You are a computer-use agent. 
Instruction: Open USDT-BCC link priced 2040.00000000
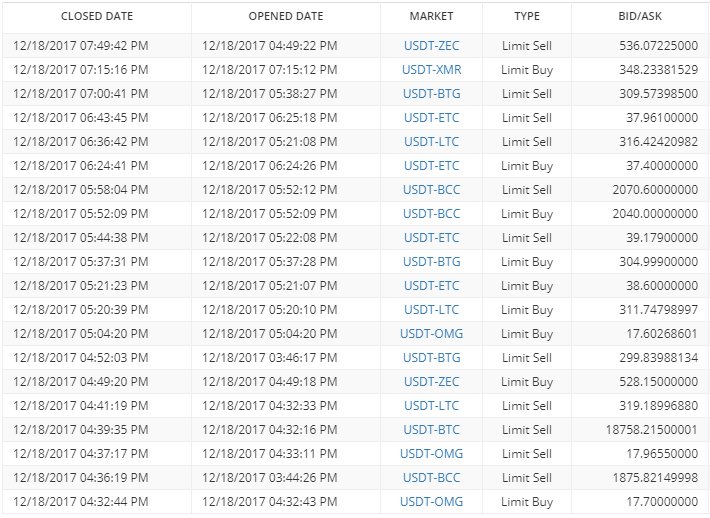[432, 214]
